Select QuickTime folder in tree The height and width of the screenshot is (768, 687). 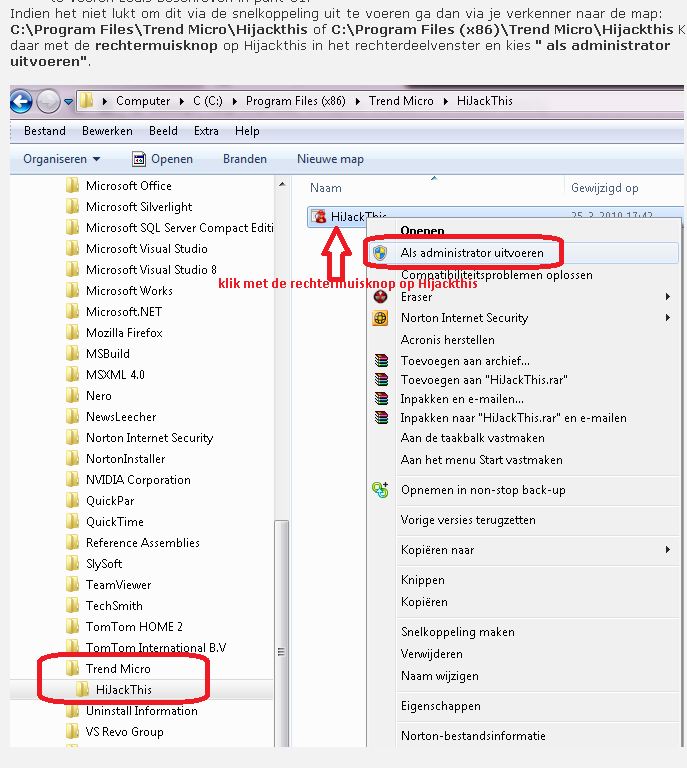(115, 522)
